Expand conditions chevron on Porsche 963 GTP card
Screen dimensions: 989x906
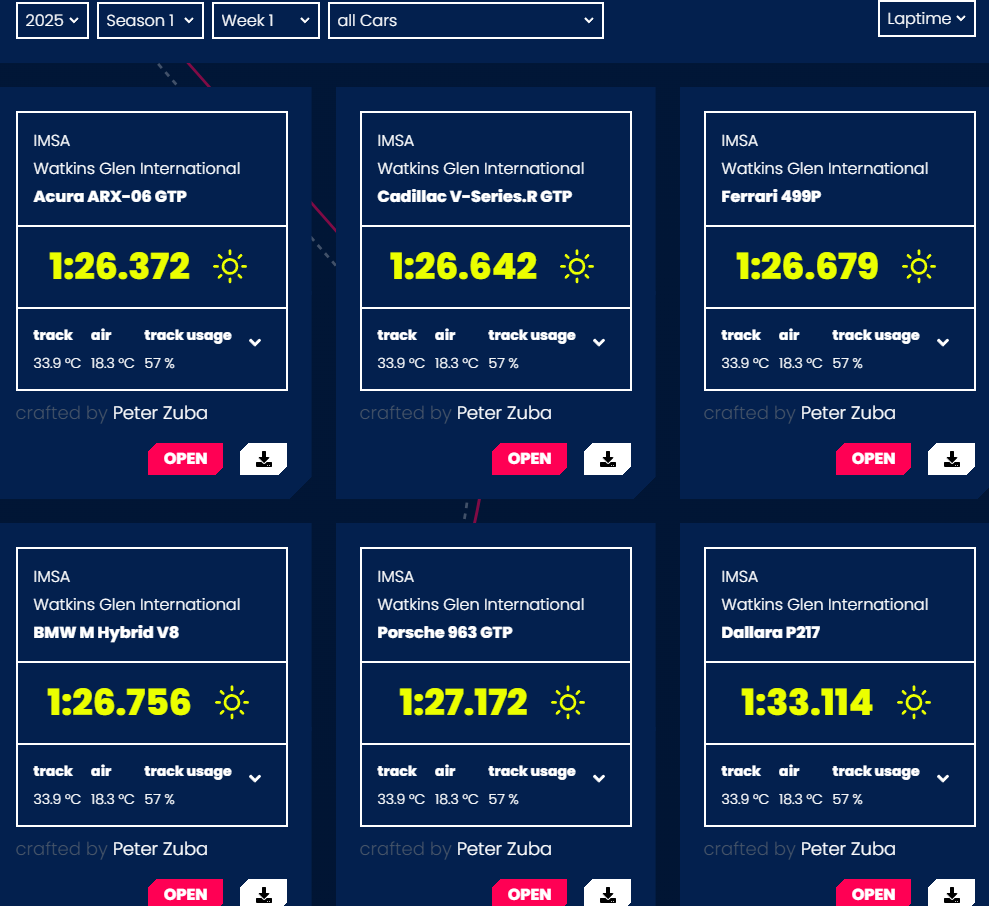pyautogui.click(x=599, y=779)
